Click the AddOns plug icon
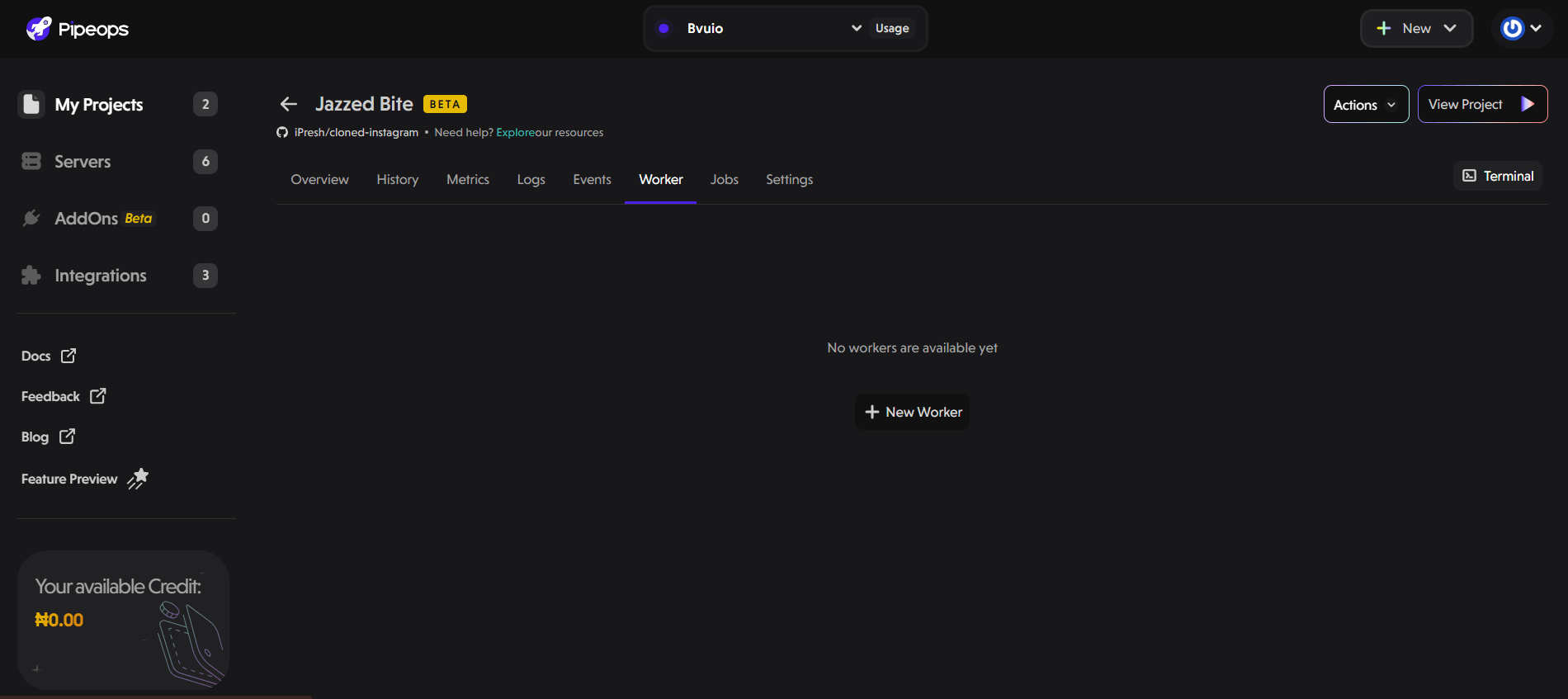The width and height of the screenshot is (1568, 699). [31, 218]
